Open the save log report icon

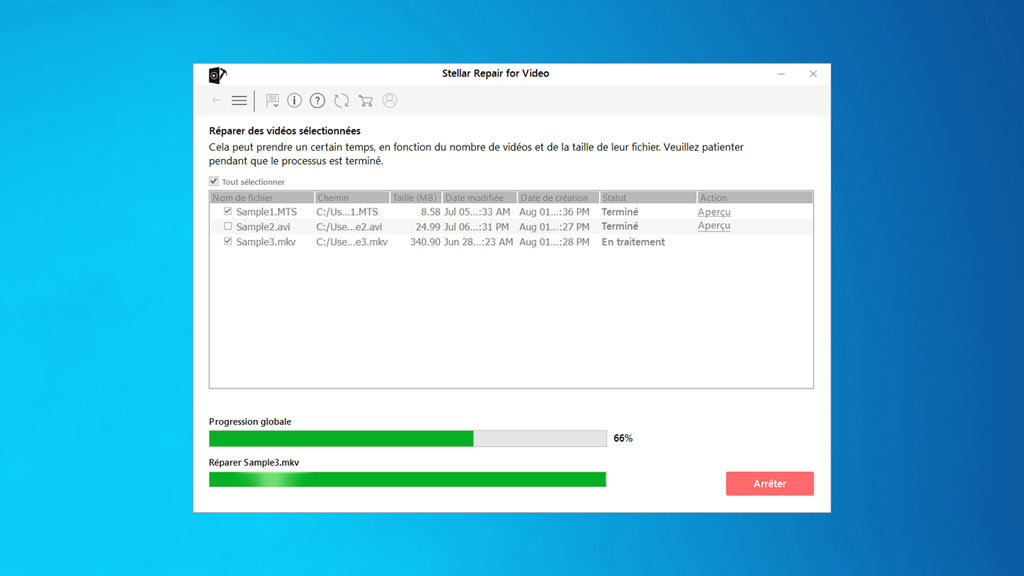coord(272,101)
